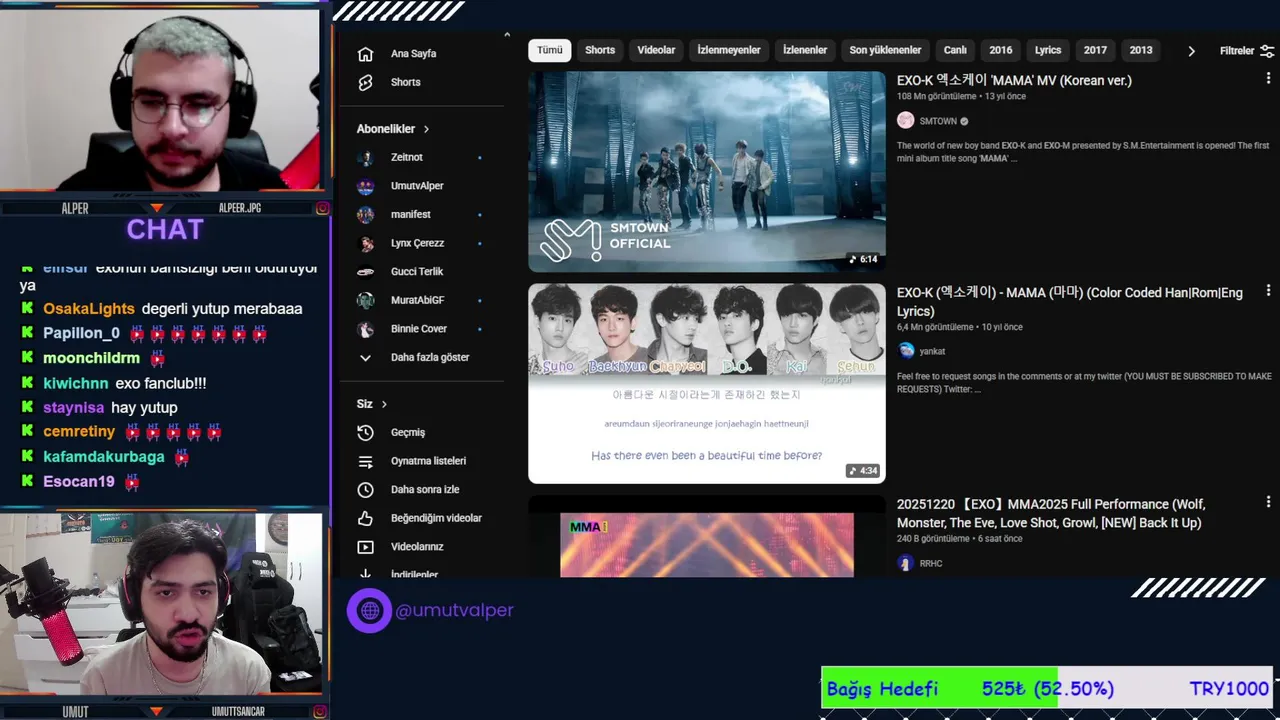Open Daha sonra izle clock icon

(365, 490)
